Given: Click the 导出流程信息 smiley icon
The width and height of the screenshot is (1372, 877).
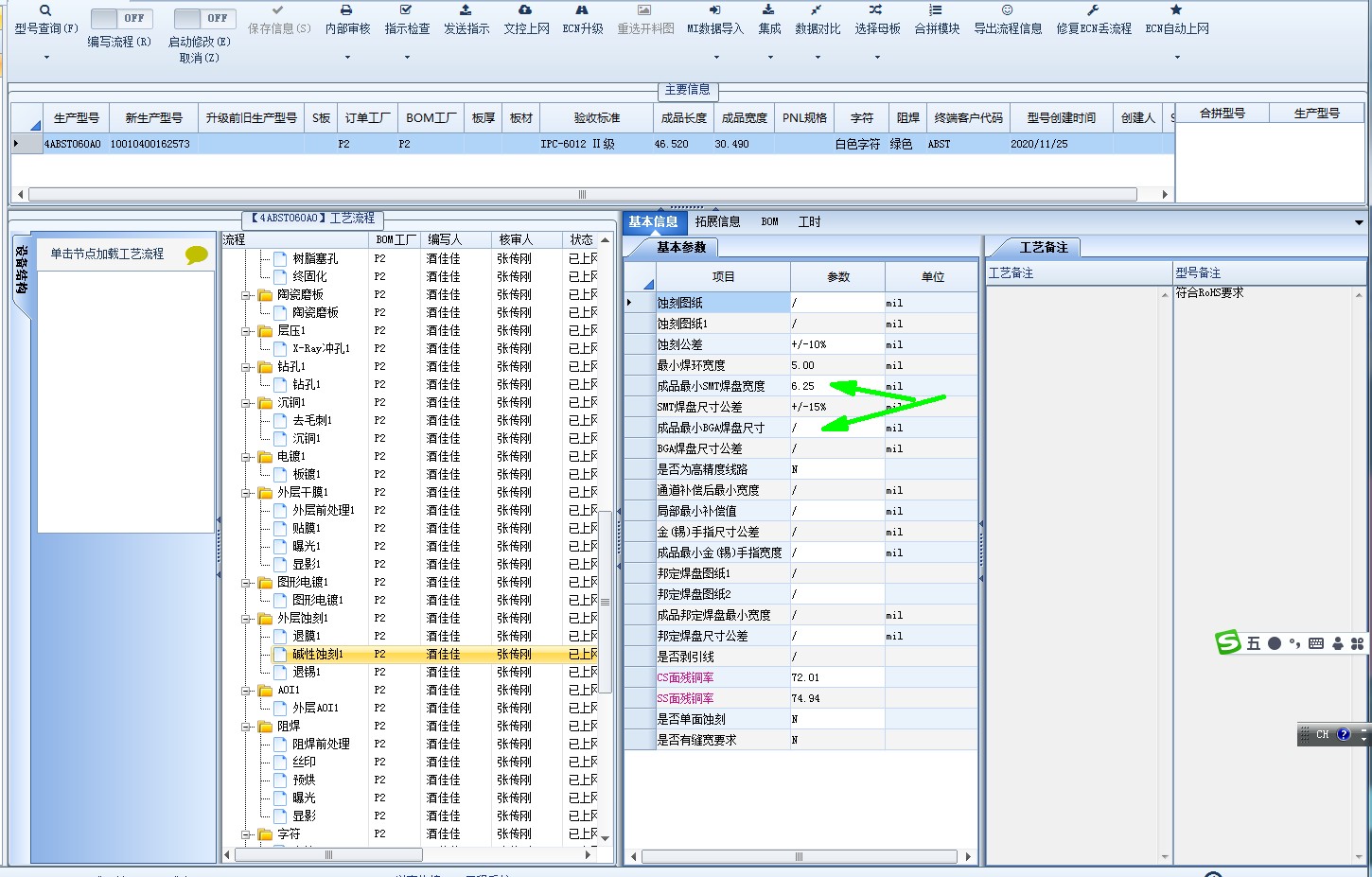Looking at the screenshot, I should click(1008, 10).
